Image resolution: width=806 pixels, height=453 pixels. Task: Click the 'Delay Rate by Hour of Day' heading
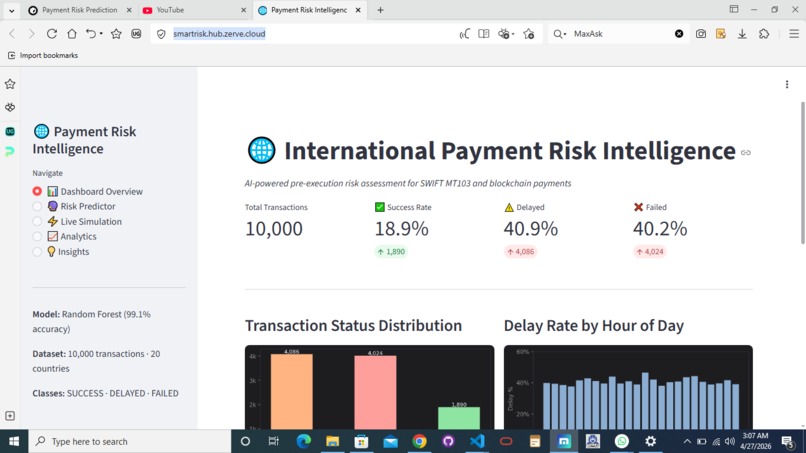594,325
